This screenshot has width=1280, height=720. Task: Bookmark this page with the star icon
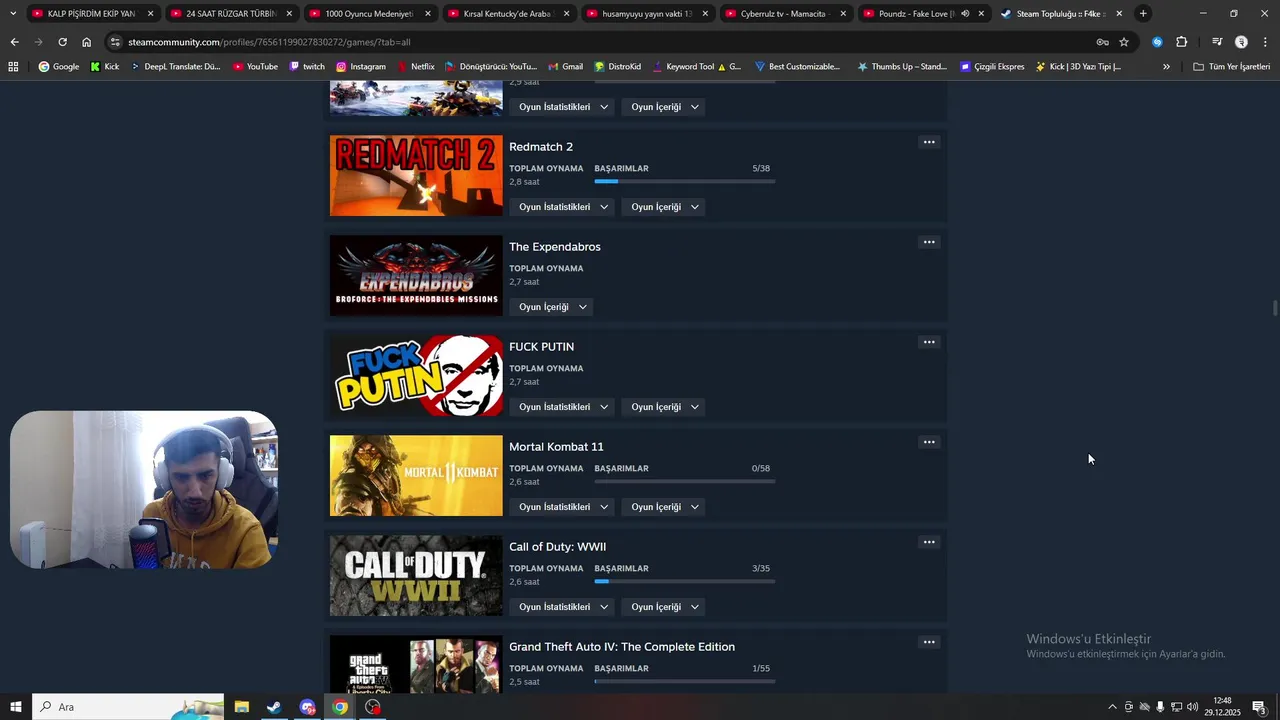pyautogui.click(x=1124, y=42)
